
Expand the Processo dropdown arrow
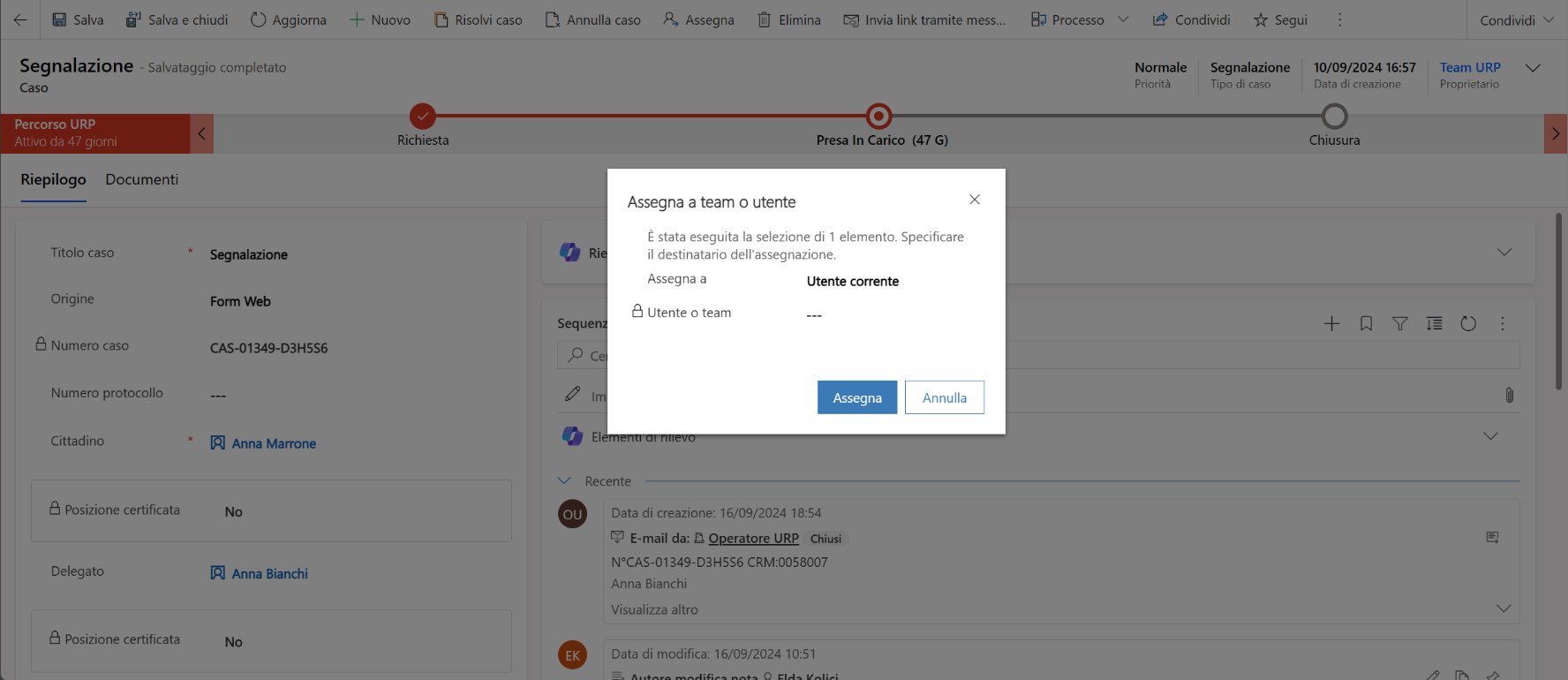[1123, 19]
